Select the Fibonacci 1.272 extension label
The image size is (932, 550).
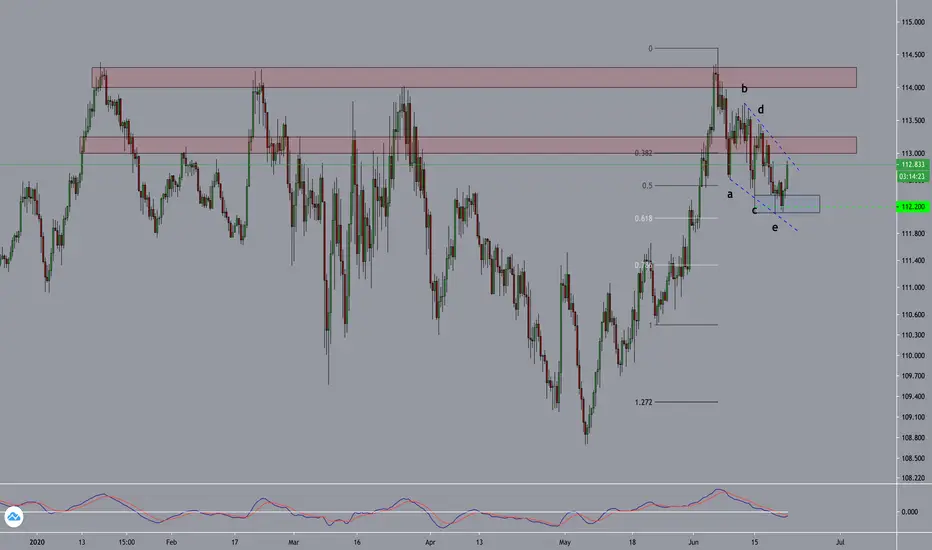(x=643, y=402)
